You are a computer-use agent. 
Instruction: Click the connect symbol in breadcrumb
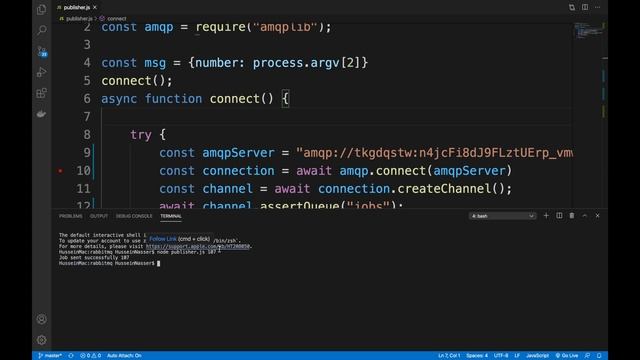tap(116, 19)
